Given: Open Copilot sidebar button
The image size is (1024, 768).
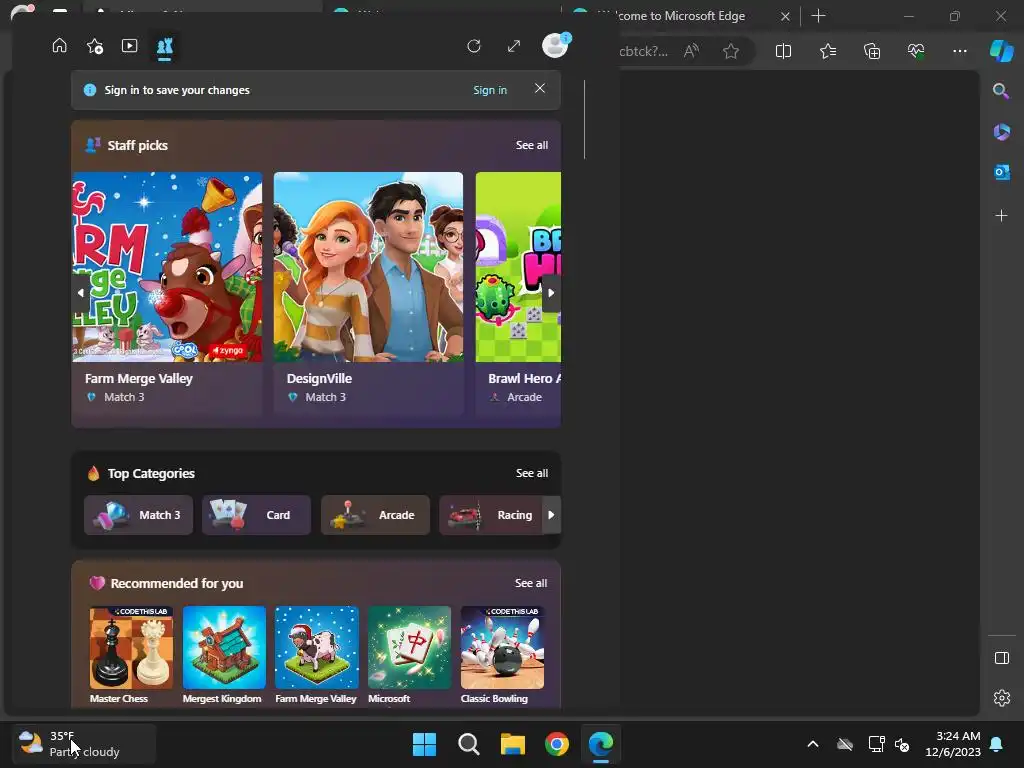Looking at the screenshot, I should click(x=1001, y=51).
